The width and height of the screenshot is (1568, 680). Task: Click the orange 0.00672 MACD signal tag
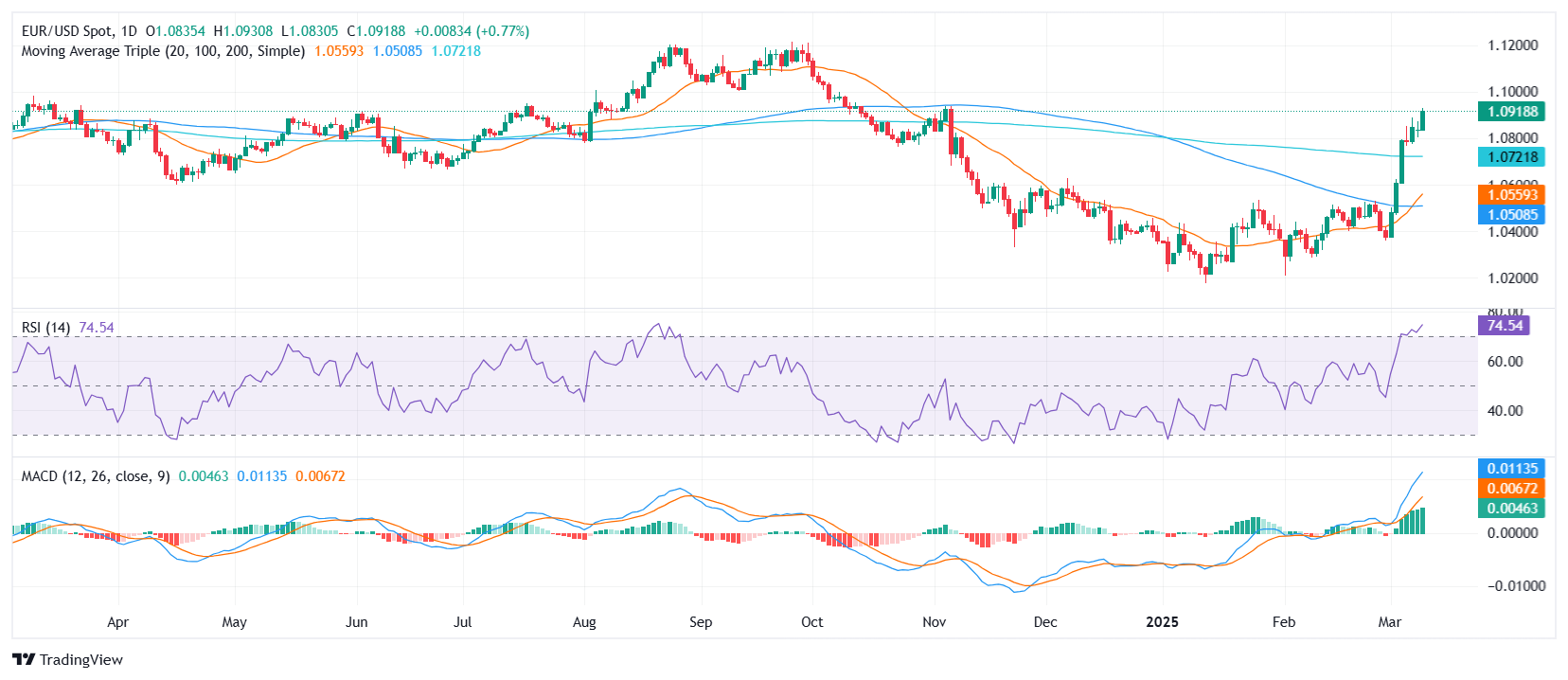pos(1511,489)
